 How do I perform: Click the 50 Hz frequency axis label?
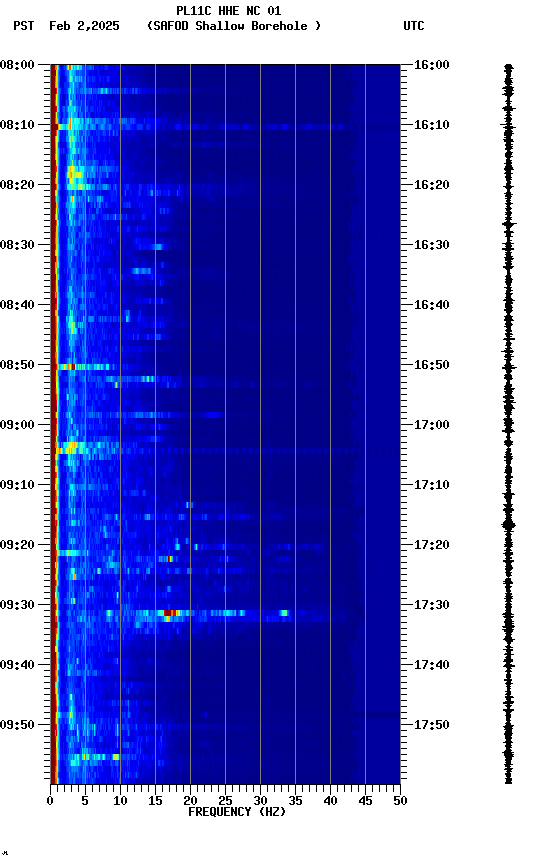[400, 801]
